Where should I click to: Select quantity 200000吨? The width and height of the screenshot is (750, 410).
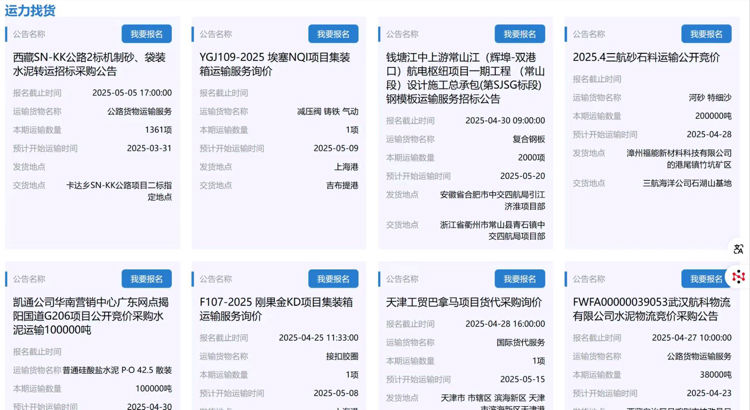(x=714, y=116)
